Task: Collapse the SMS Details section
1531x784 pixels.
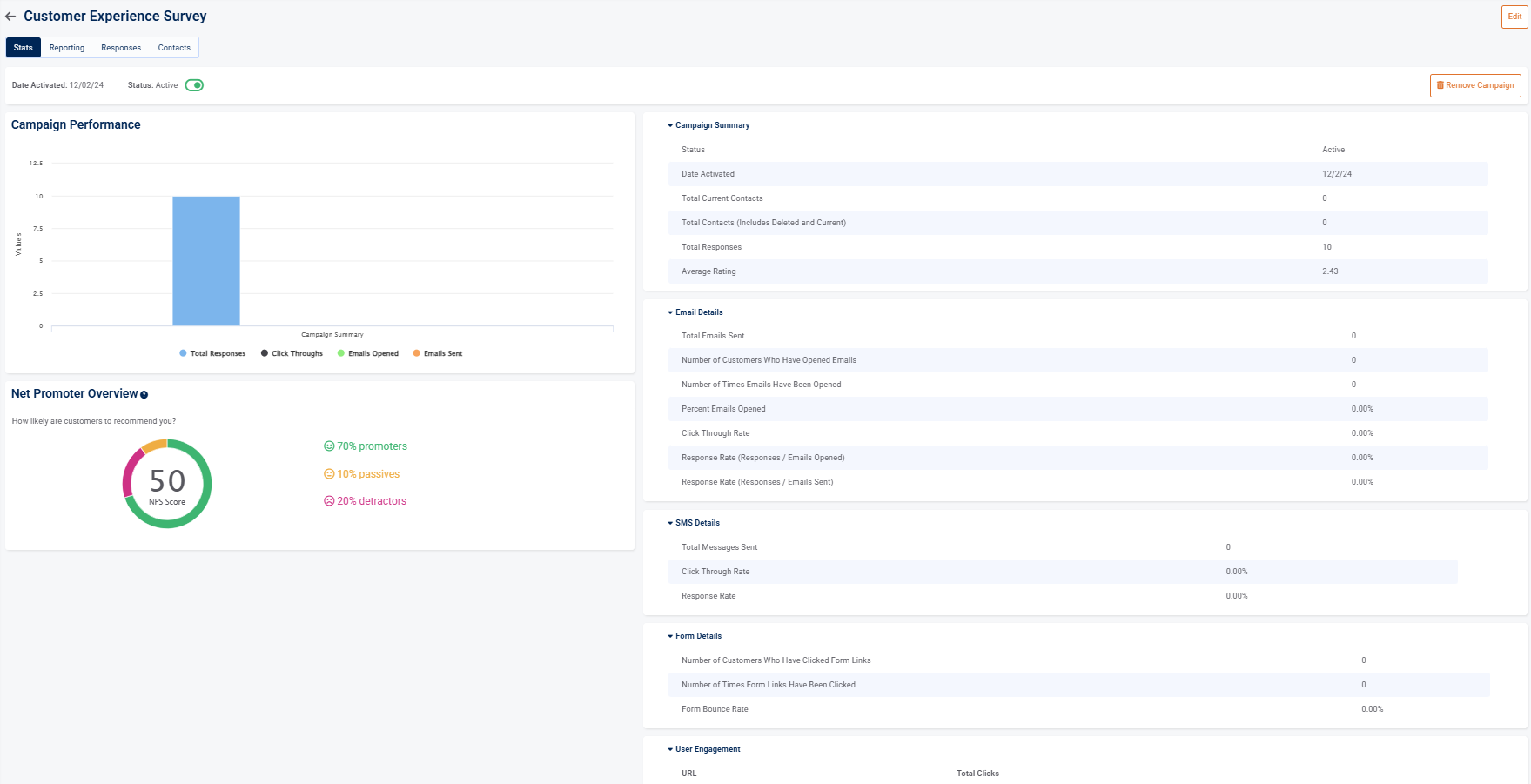Action: coord(670,523)
